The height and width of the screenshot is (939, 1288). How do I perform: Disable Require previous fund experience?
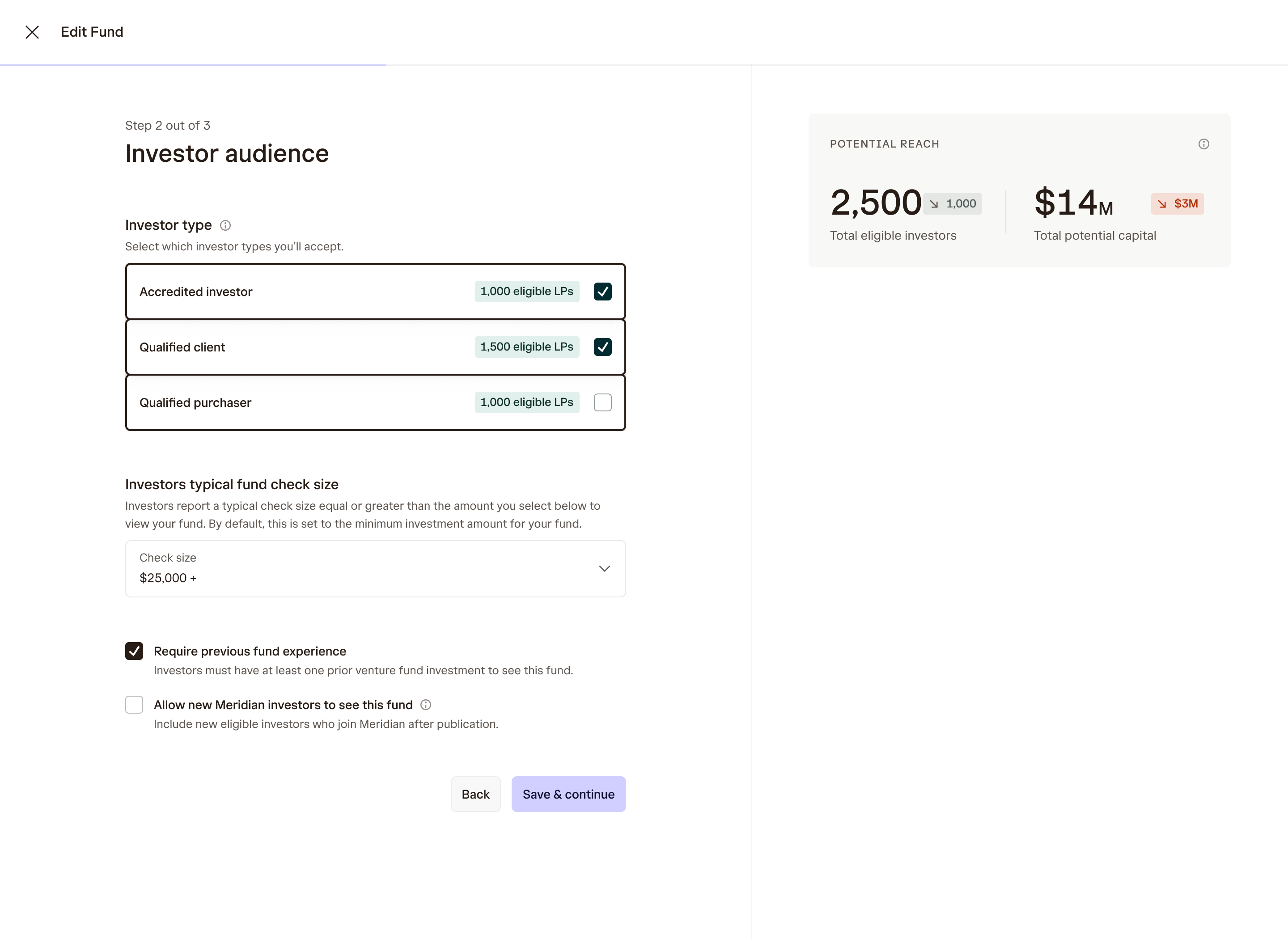click(x=134, y=651)
